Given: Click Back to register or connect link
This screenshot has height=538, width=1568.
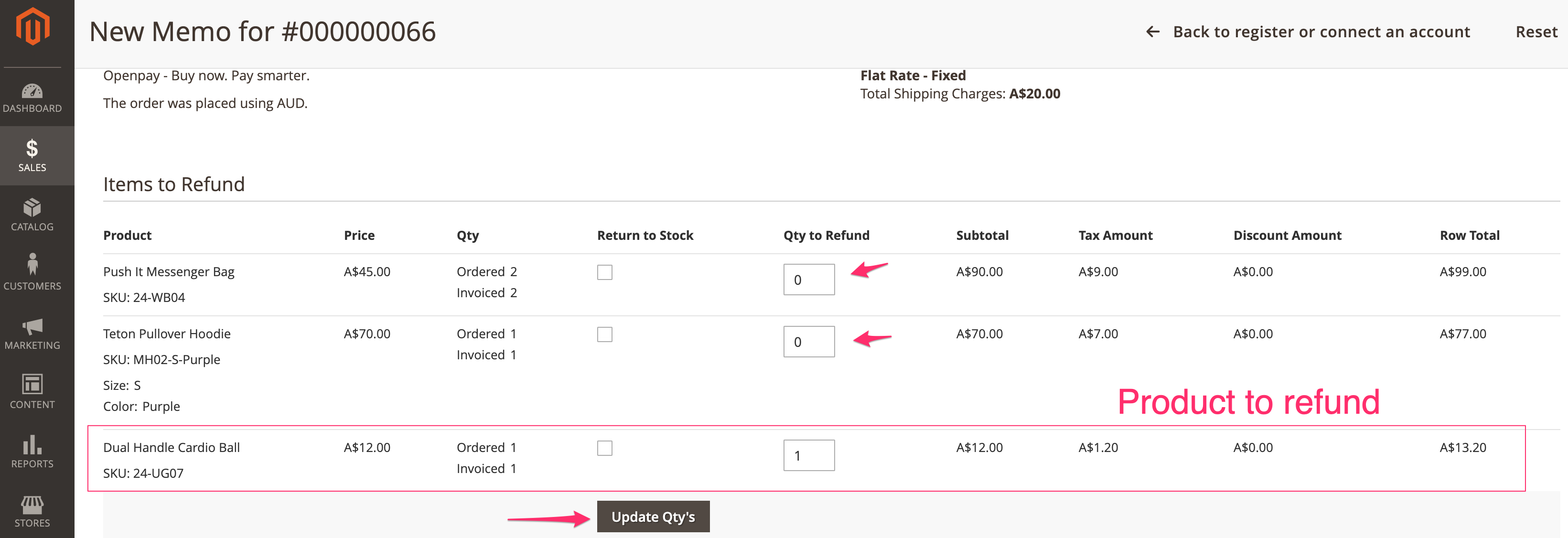Looking at the screenshot, I should pyautogui.click(x=1321, y=32).
